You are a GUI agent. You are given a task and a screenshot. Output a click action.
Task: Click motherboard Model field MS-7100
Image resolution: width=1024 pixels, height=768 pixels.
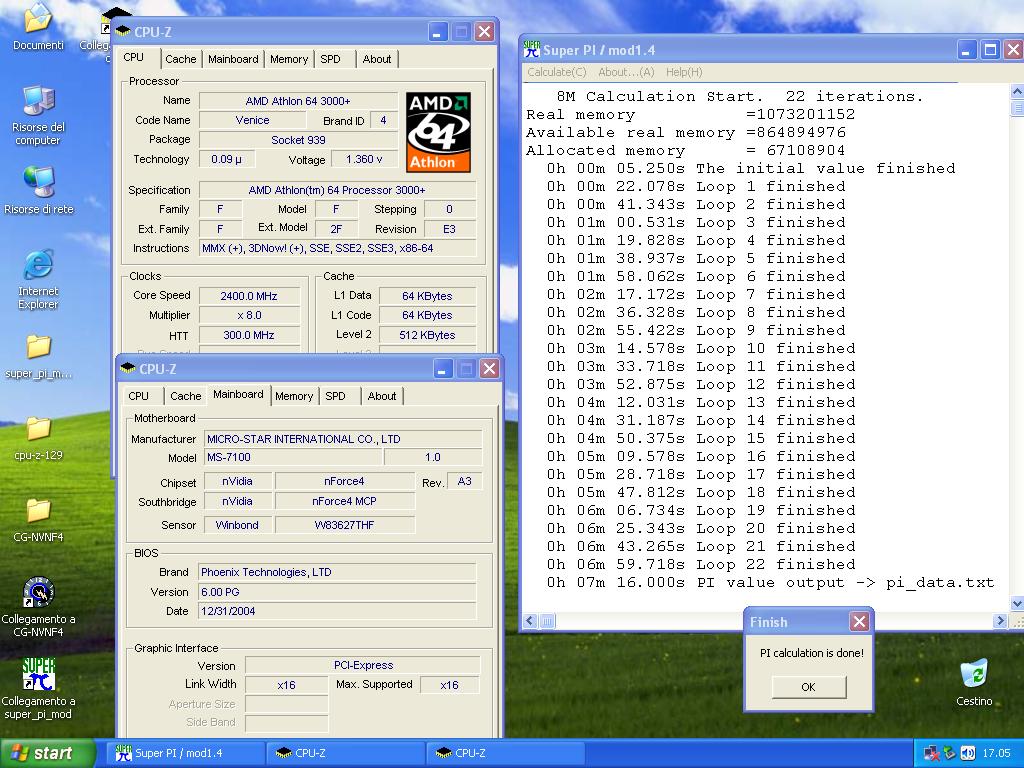[x=293, y=457]
